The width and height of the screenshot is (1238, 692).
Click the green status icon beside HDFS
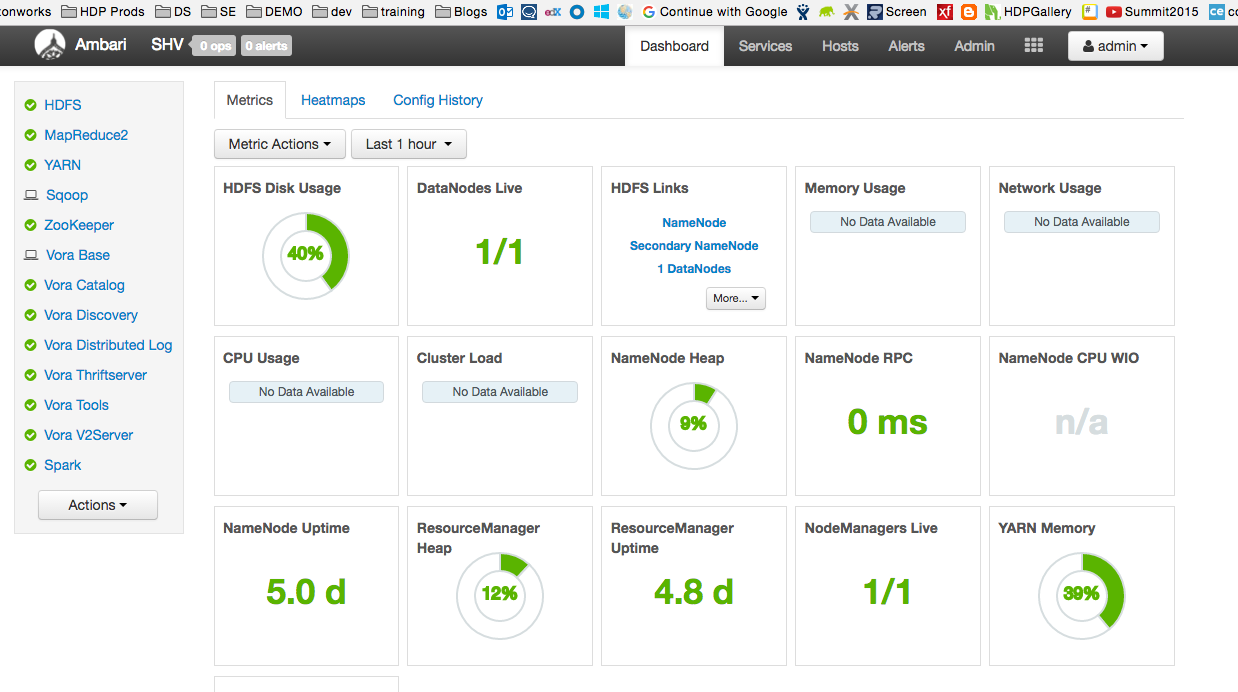(29, 105)
